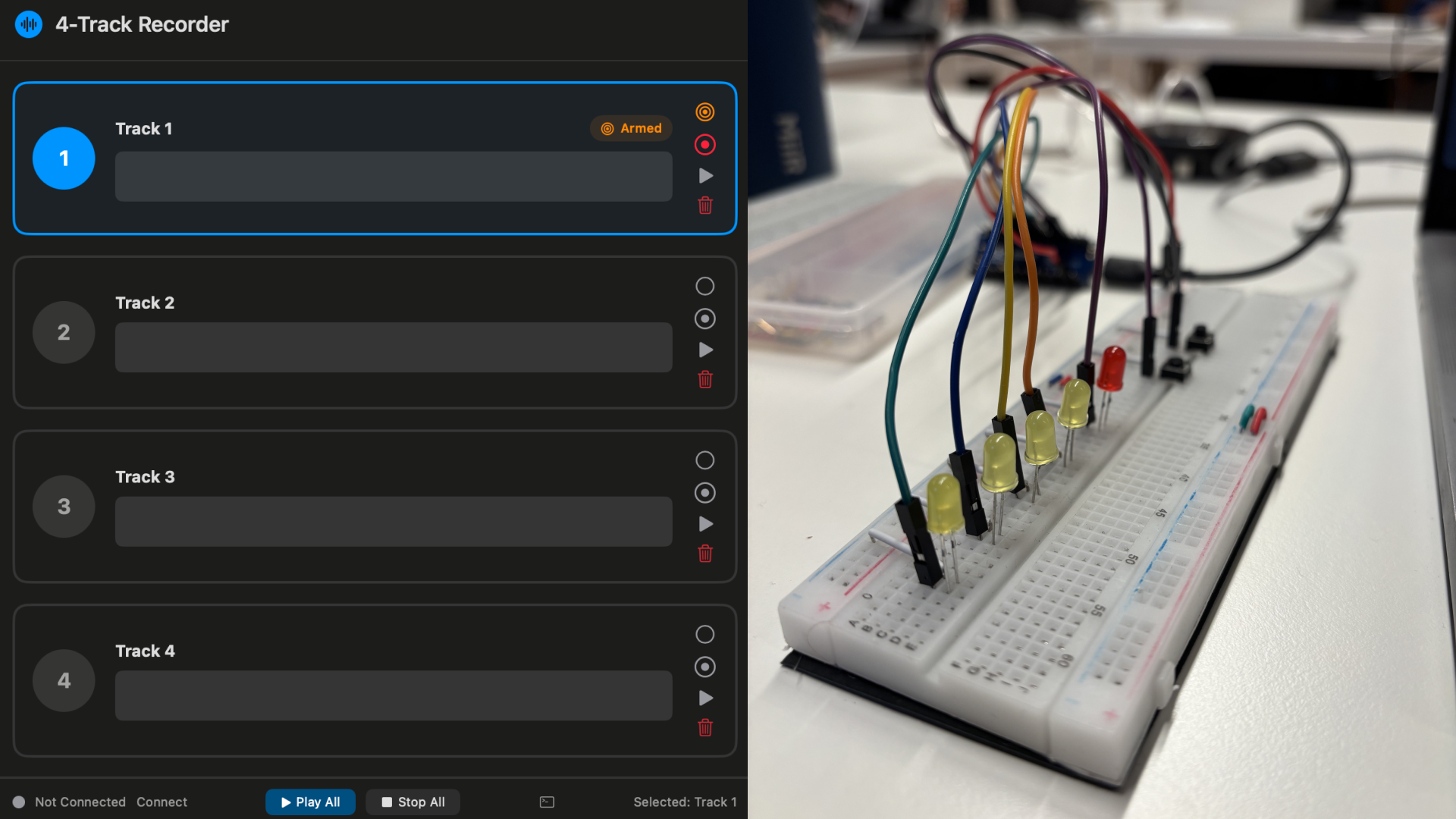1456x819 pixels.
Task: Play Track 2 audio
Action: click(x=705, y=350)
